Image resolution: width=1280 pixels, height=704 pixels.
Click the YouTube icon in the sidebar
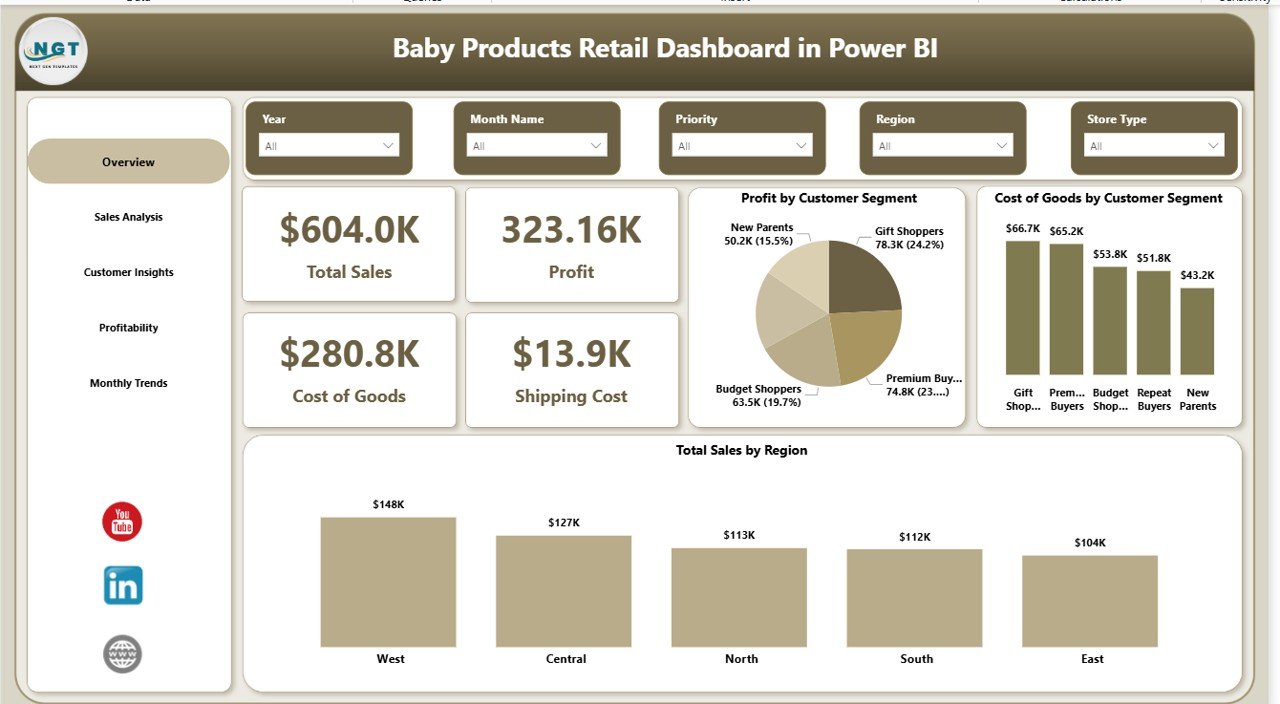pos(121,521)
